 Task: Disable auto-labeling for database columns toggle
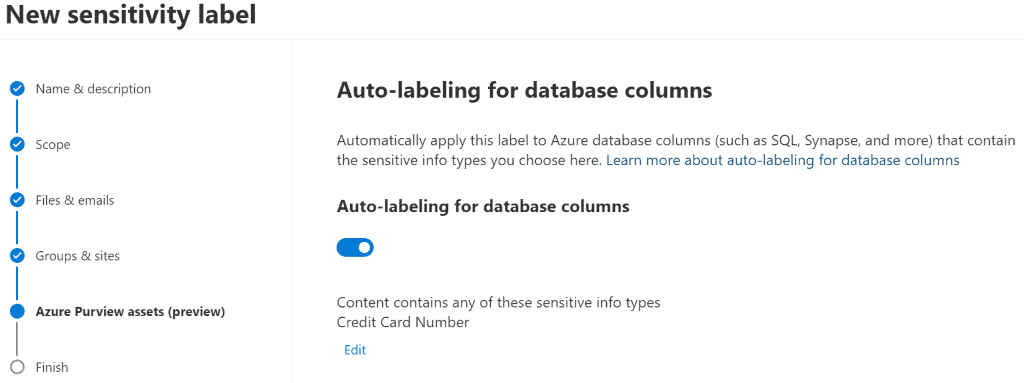[355, 247]
